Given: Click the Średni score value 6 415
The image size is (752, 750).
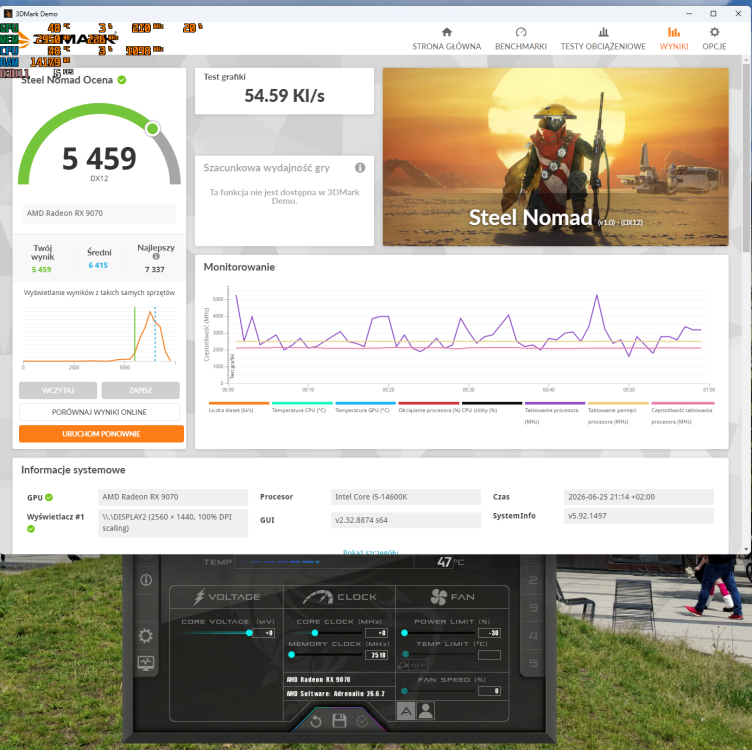Looking at the screenshot, I should pos(98,265).
